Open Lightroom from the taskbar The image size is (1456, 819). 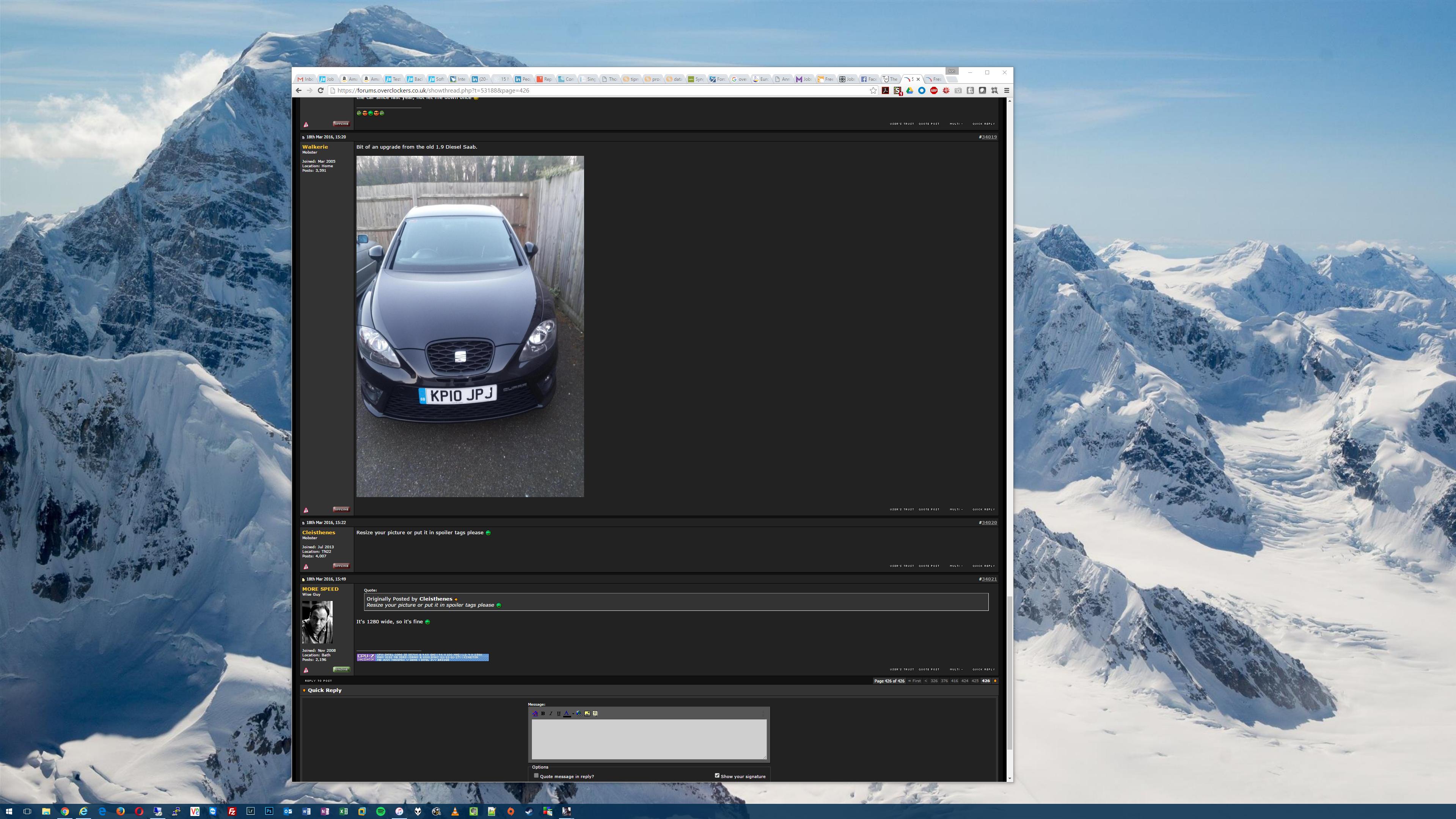pyautogui.click(x=250, y=812)
